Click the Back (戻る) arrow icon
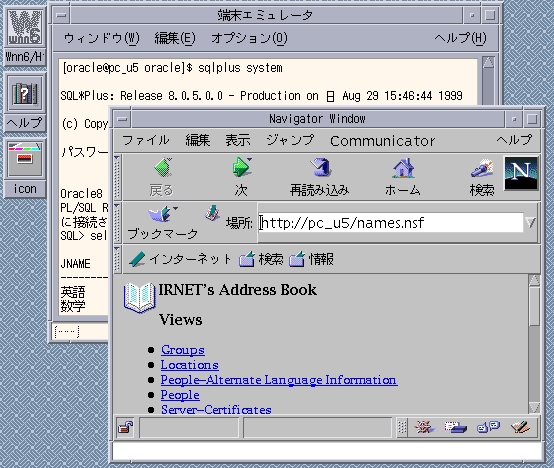Screen dimensions: 554x468 (163, 167)
